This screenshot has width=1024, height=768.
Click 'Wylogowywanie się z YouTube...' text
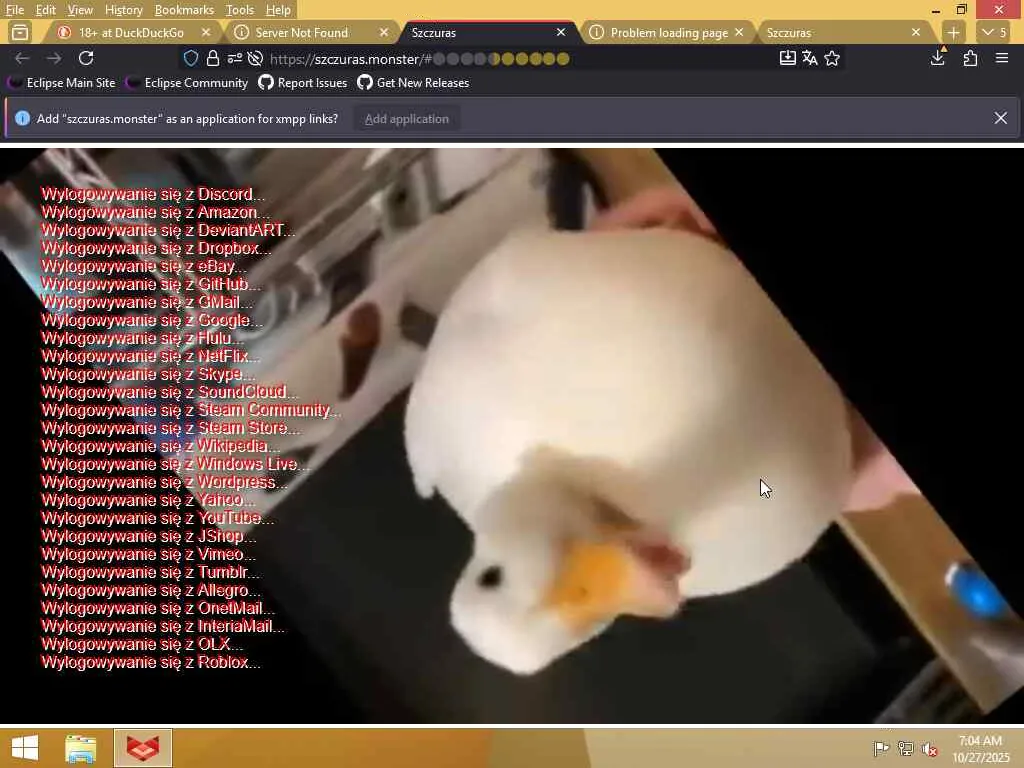157,518
